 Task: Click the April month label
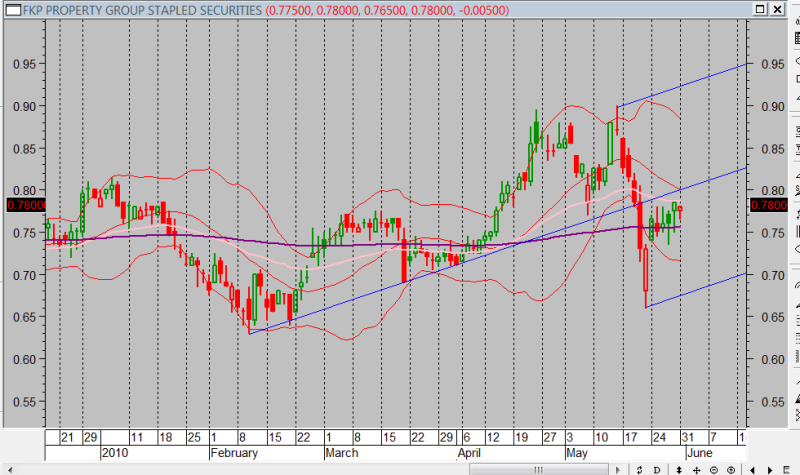click(469, 453)
